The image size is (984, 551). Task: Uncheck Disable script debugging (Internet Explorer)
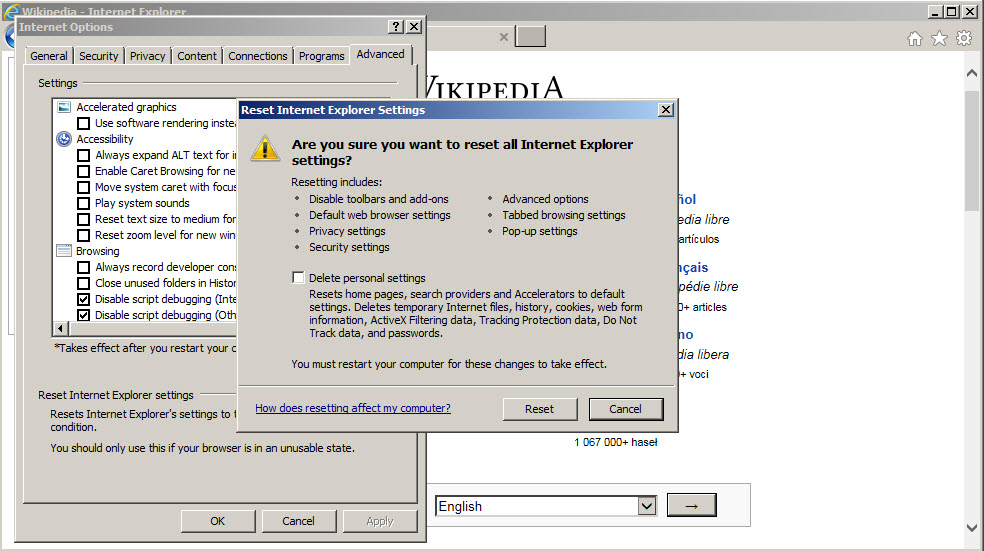pos(83,299)
